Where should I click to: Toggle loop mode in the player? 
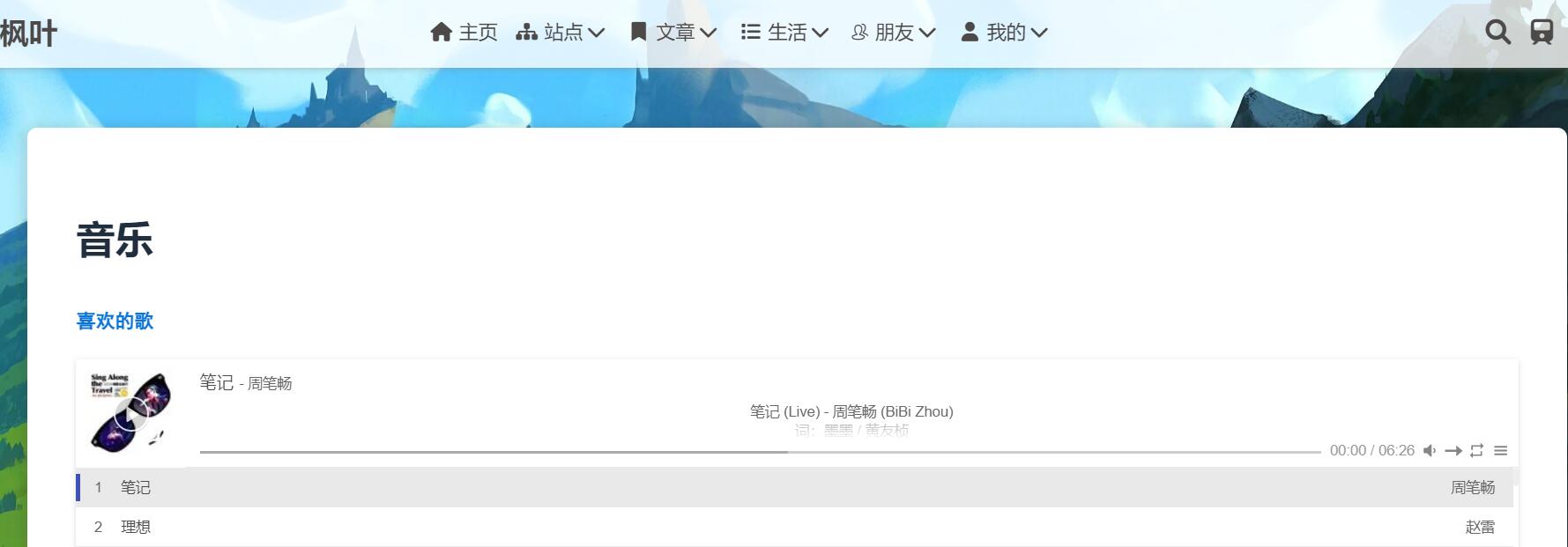pos(1477,451)
